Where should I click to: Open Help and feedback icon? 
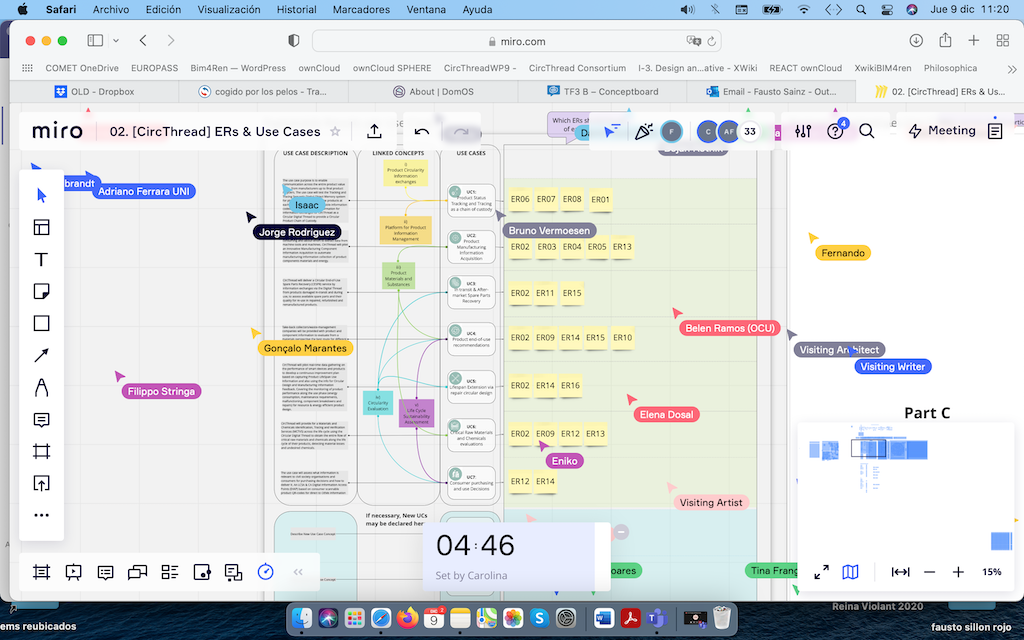[x=835, y=131]
